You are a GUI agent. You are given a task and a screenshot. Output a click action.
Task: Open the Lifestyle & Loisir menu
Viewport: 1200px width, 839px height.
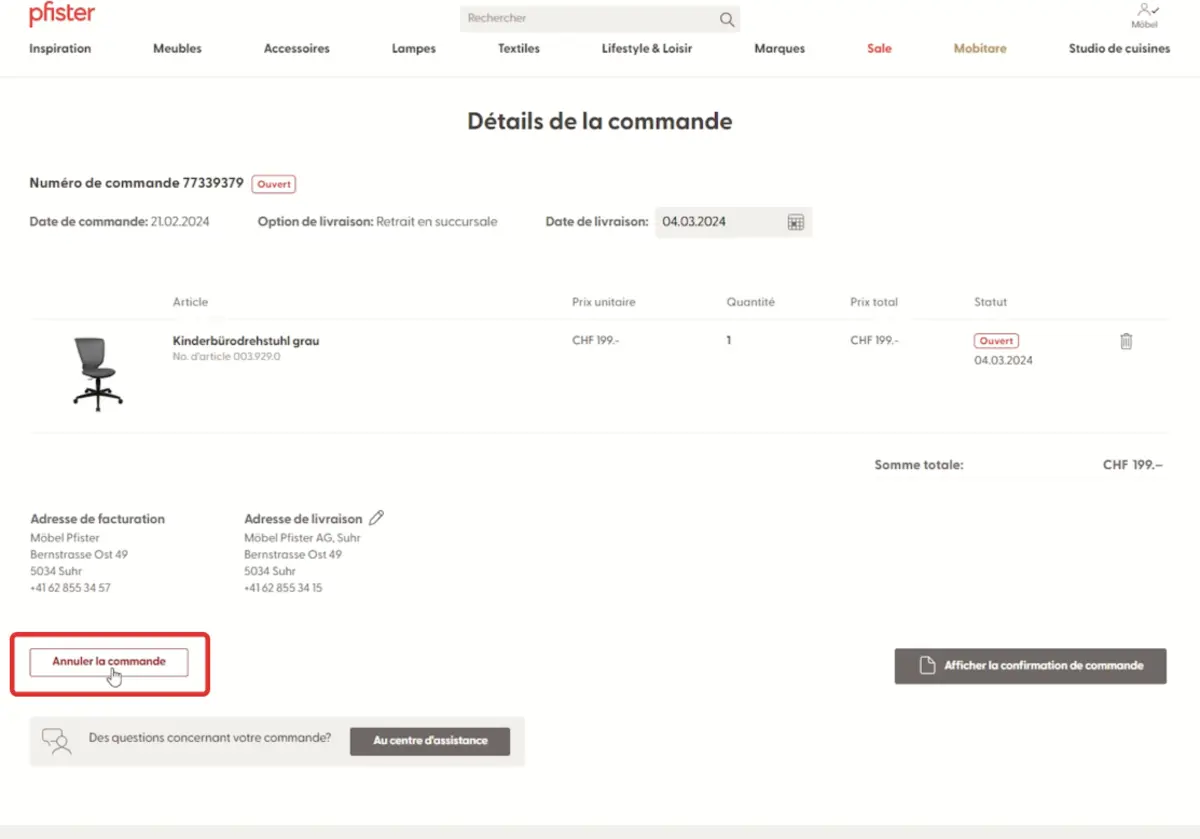(x=646, y=48)
